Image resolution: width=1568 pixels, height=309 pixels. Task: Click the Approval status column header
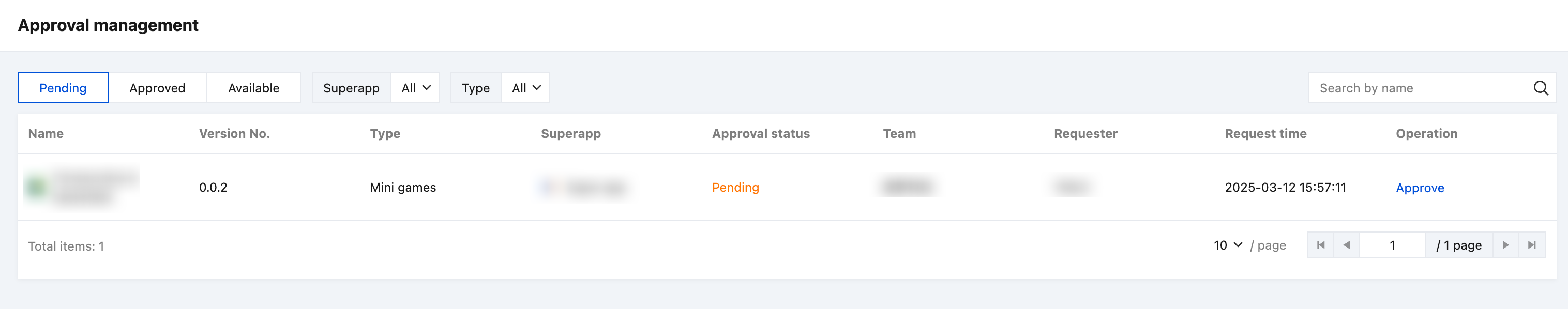click(x=760, y=134)
